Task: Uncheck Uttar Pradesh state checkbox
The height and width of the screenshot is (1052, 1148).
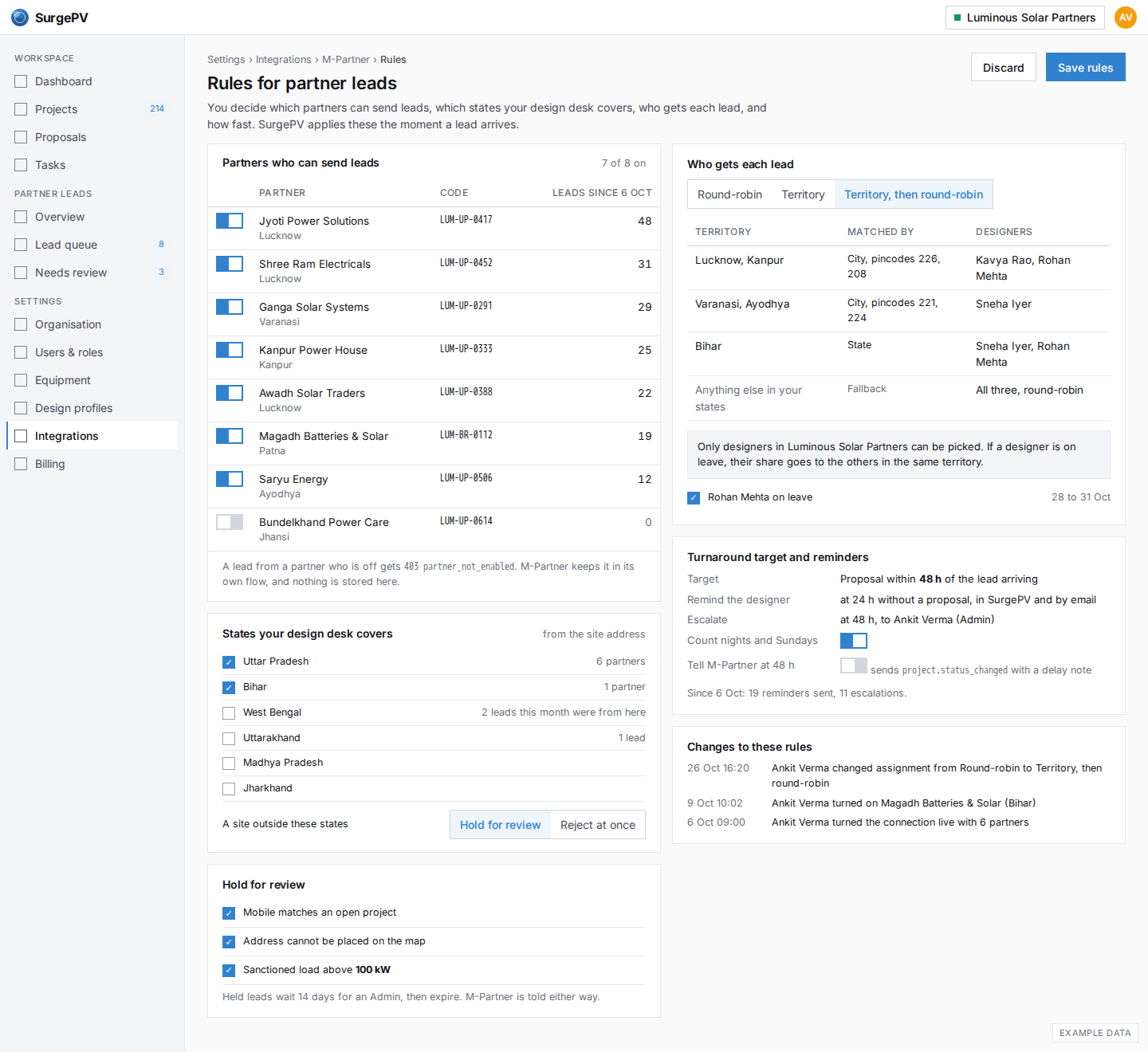Action: point(229,662)
